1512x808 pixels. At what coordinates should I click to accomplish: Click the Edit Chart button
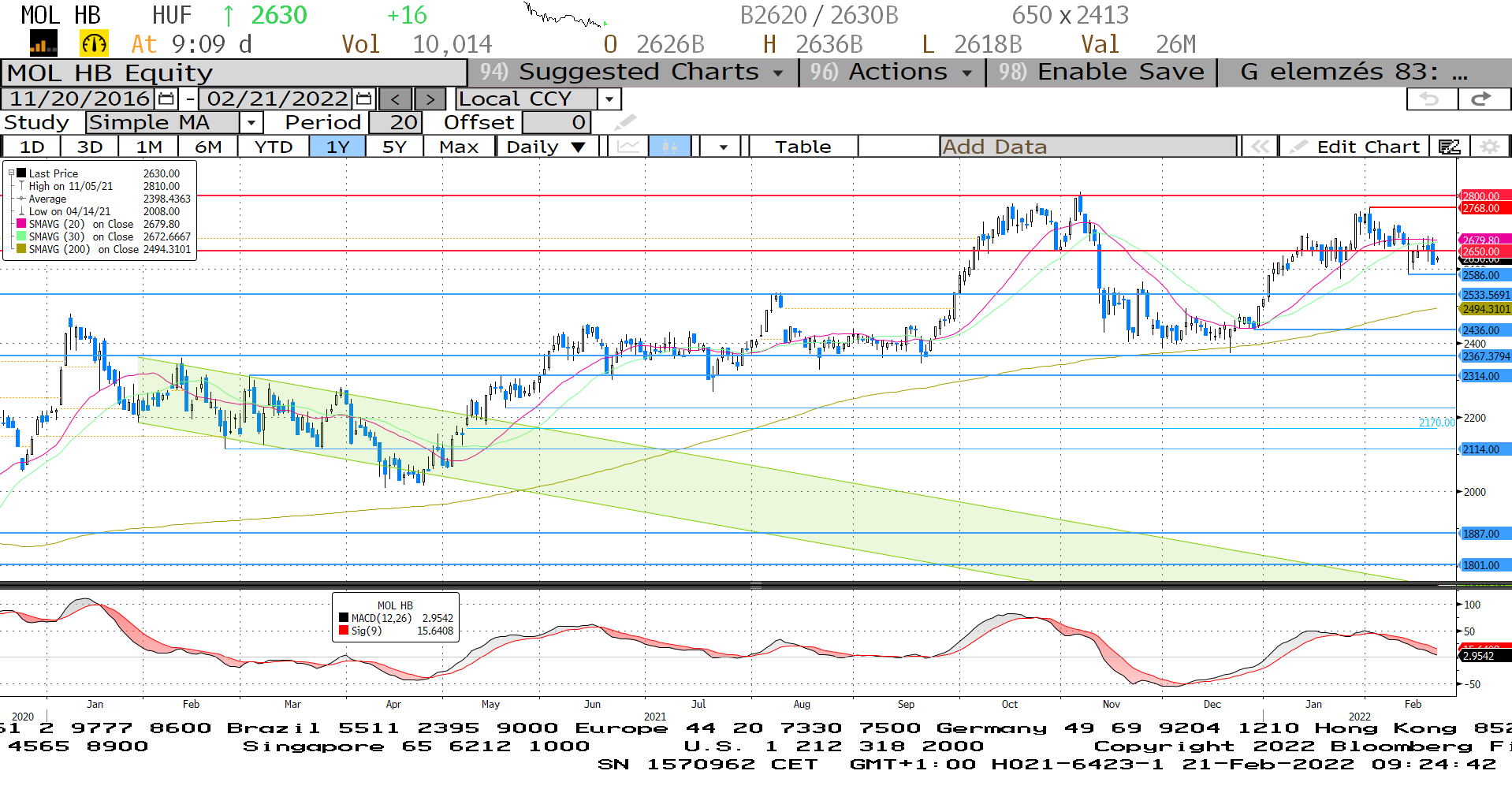[x=1354, y=147]
